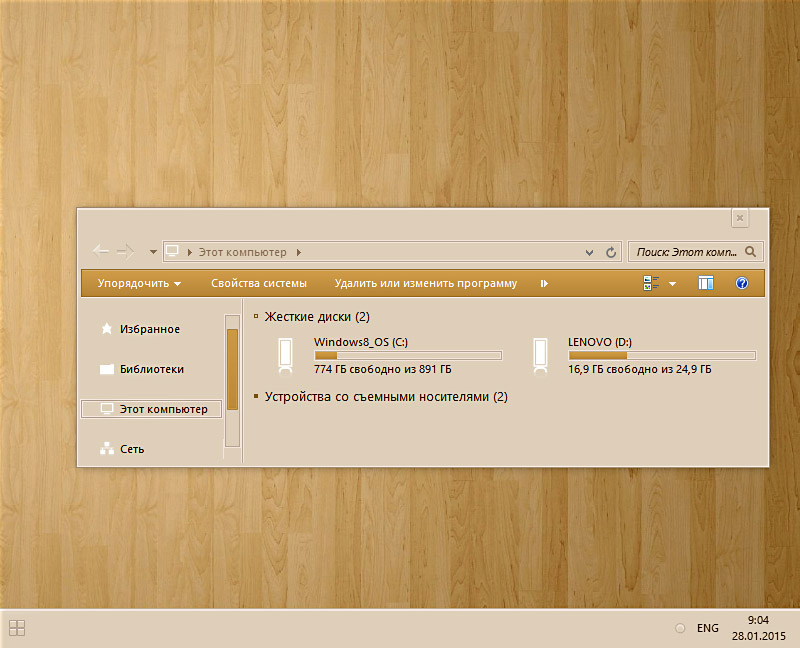Image resolution: width=800 pixels, height=648 pixels.
Task: Toggle the preview pane icon
Action: pyautogui.click(x=706, y=283)
